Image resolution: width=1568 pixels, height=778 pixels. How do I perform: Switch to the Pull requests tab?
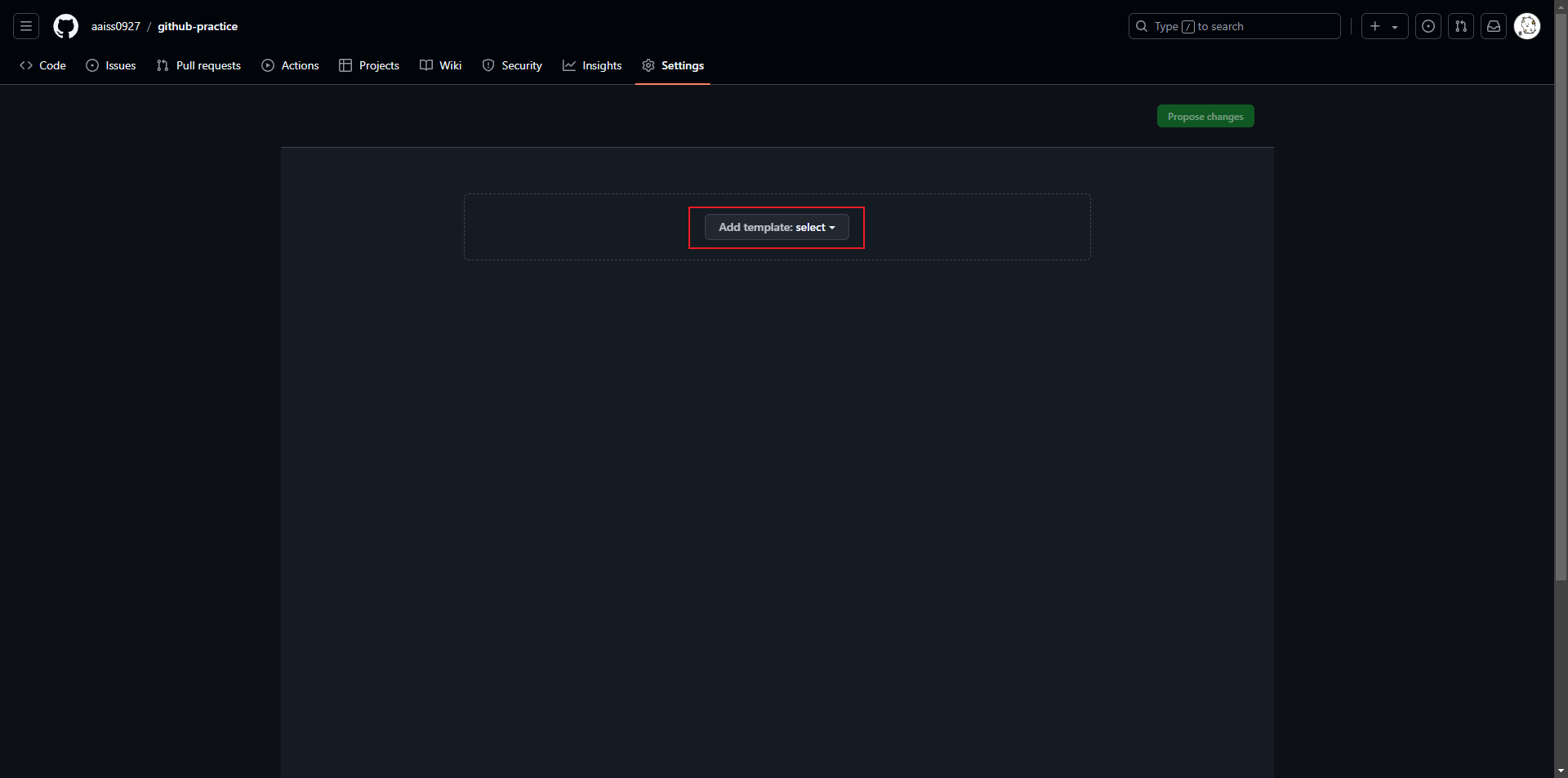[x=198, y=65]
